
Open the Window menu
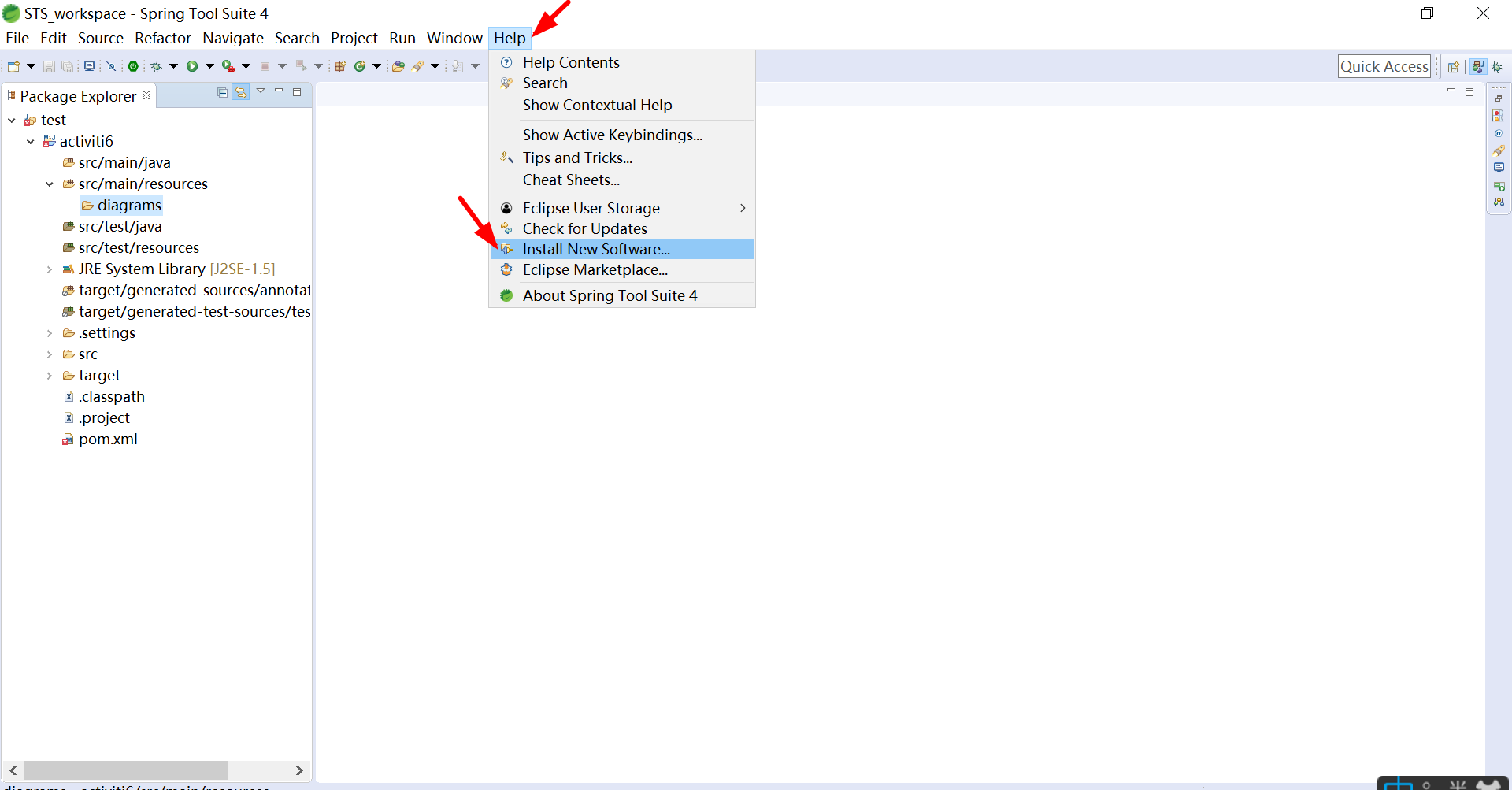[x=454, y=38]
